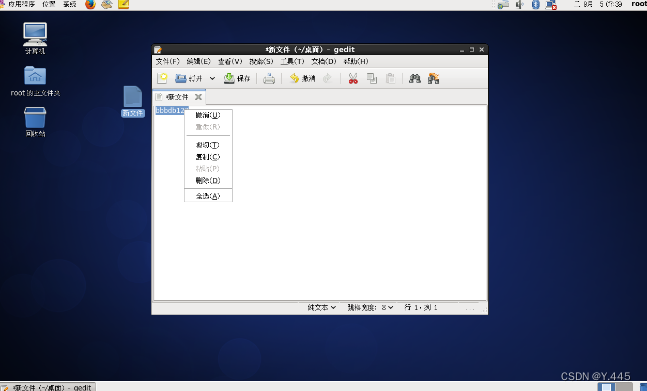The image size is (647, 391).
Task: Click the root user name in the top panel
Action: [639, 4]
